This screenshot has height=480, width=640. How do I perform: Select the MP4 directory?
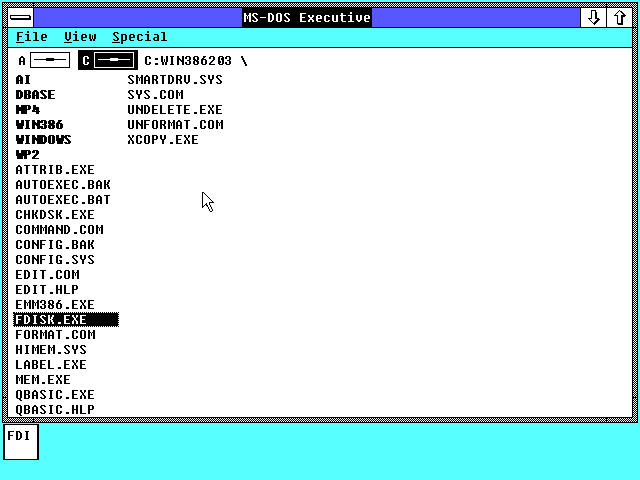pyautogui.click(x=28, y=110)
